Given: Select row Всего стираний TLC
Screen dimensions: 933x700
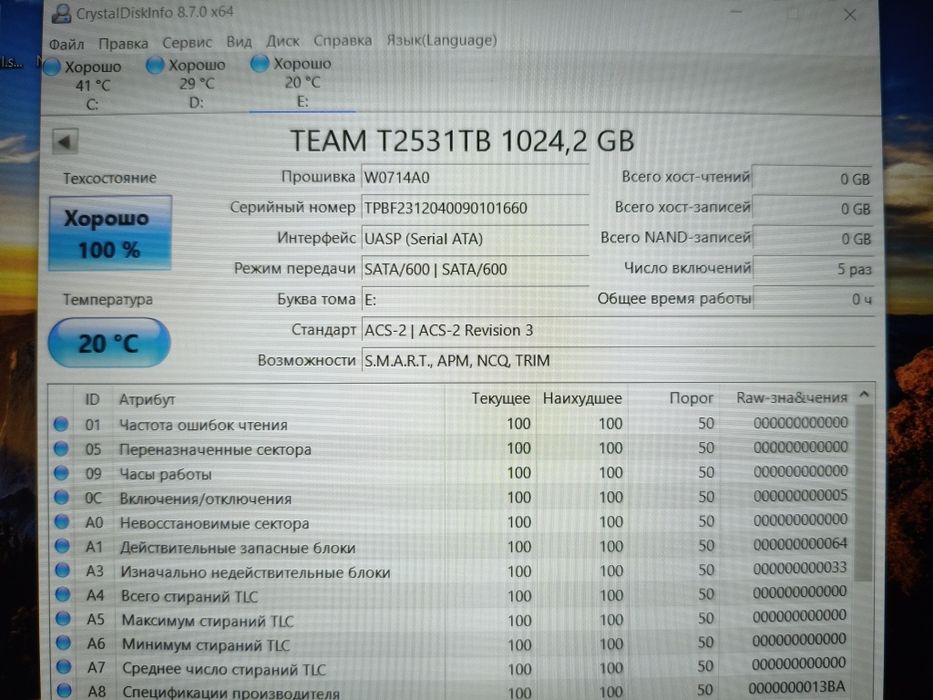Looking at the screenshot, I should 452,595.
